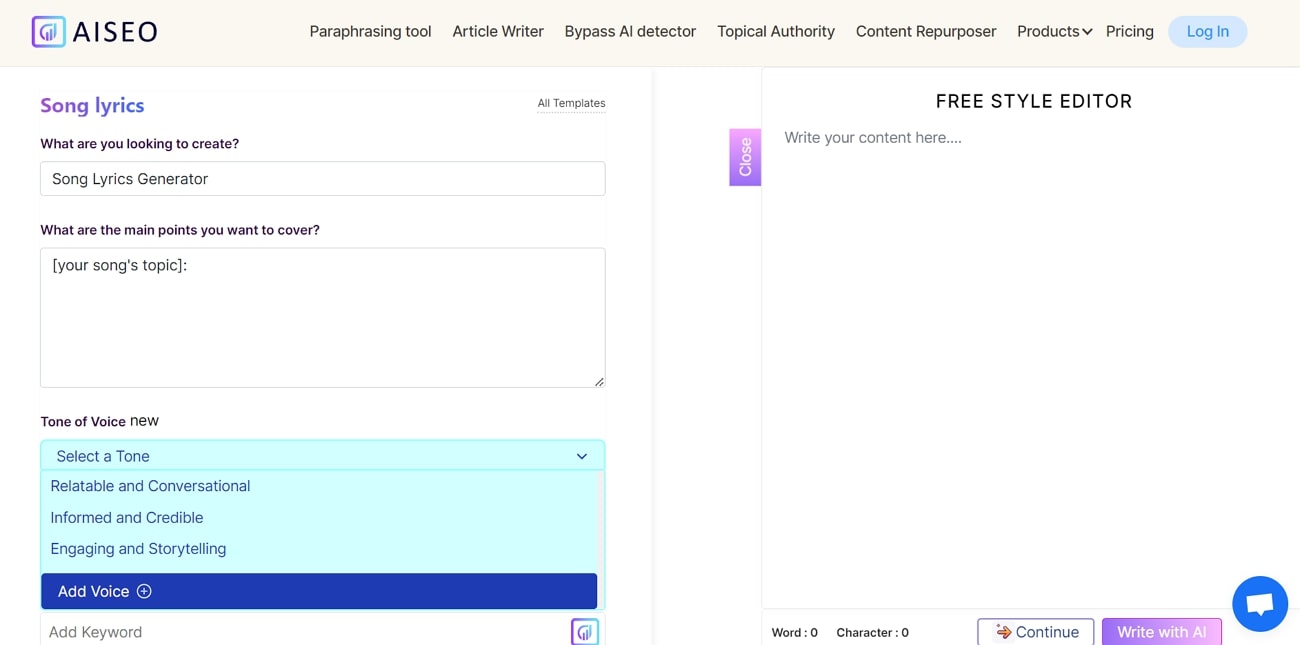Image resolution: width=1300 pixels, height=645 pixels.
Task: Open the Article Writer page
Action: [497, 31]
